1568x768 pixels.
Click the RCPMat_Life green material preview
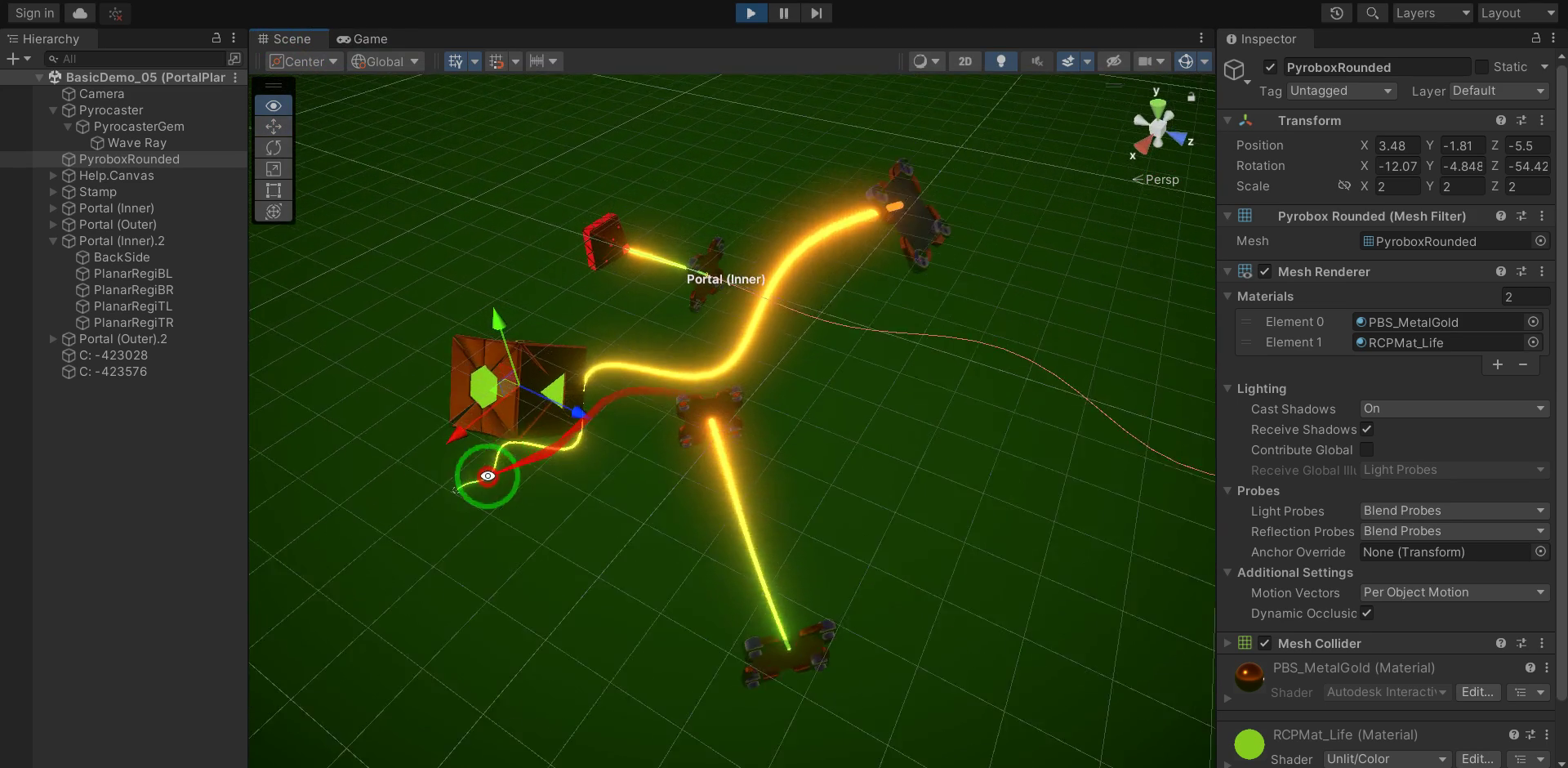[1249, 744]
